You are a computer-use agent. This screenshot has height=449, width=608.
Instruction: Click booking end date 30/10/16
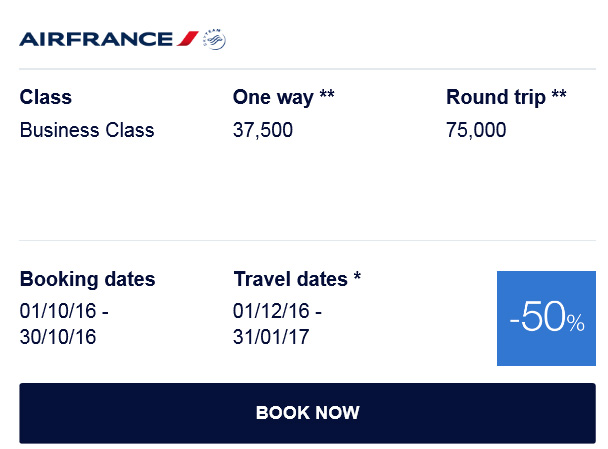(58, 337)
